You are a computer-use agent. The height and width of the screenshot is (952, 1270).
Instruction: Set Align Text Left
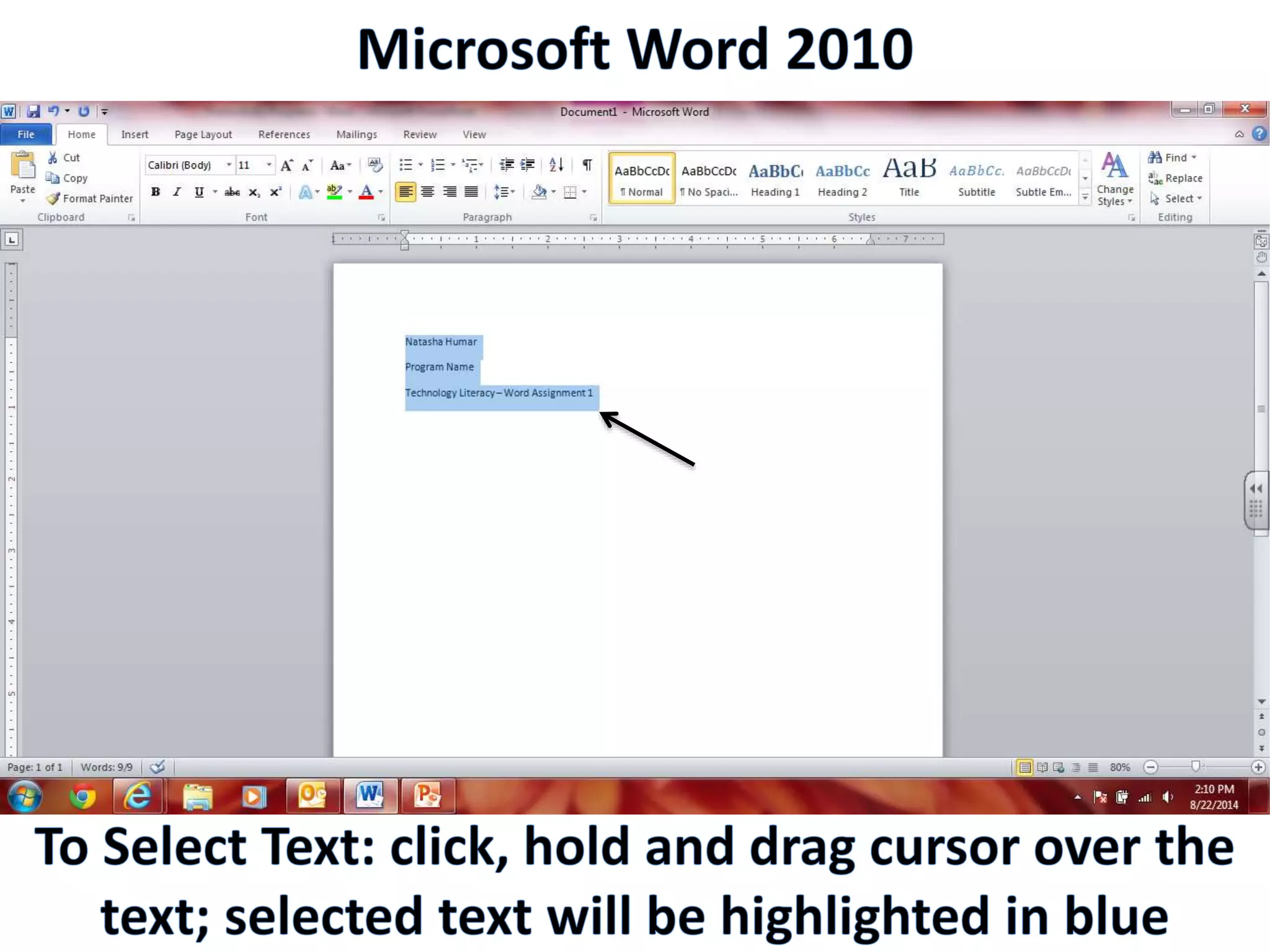coord(406,192)
